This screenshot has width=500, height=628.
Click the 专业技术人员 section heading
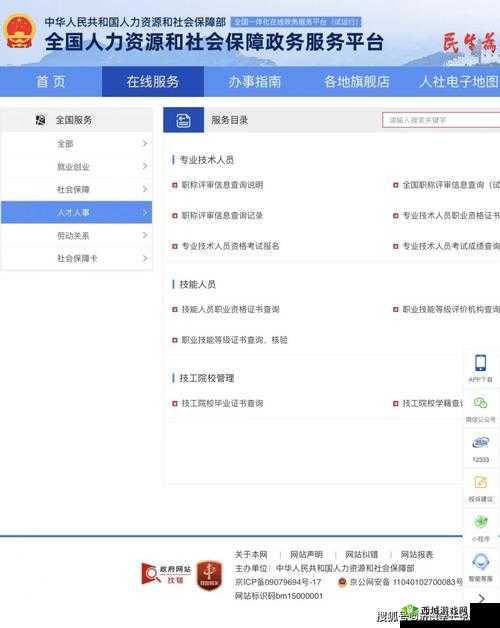click(207, 160)
